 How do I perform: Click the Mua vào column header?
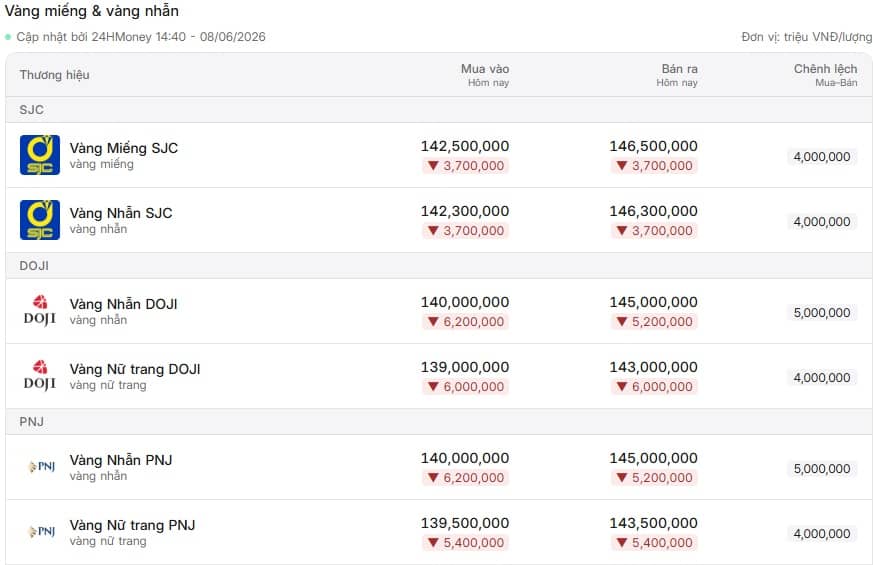click(485, 75)
